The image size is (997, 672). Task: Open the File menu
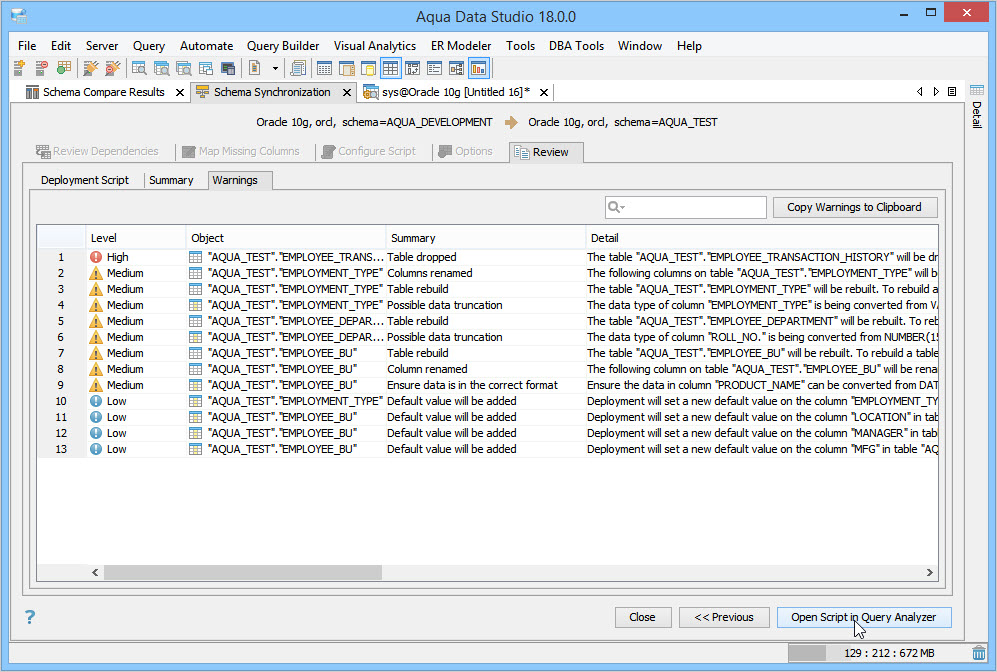tap(27, 46)
